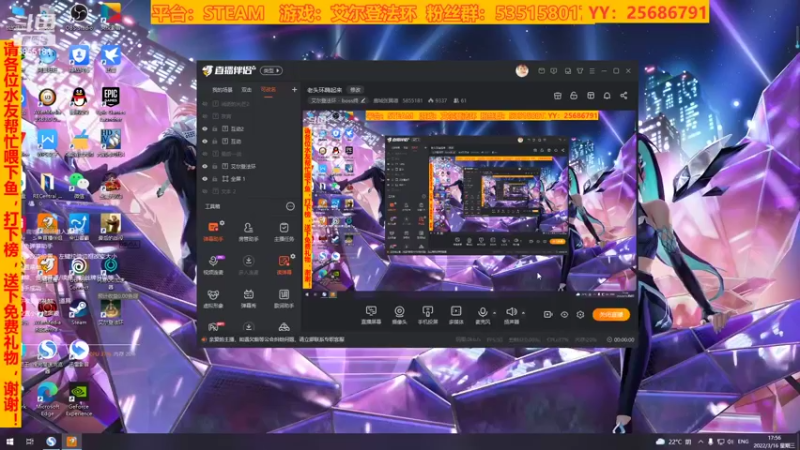Viewport: 800px width, 450px height.
Task: Open Steam desktop shortcut
Action: coord(79,312)
